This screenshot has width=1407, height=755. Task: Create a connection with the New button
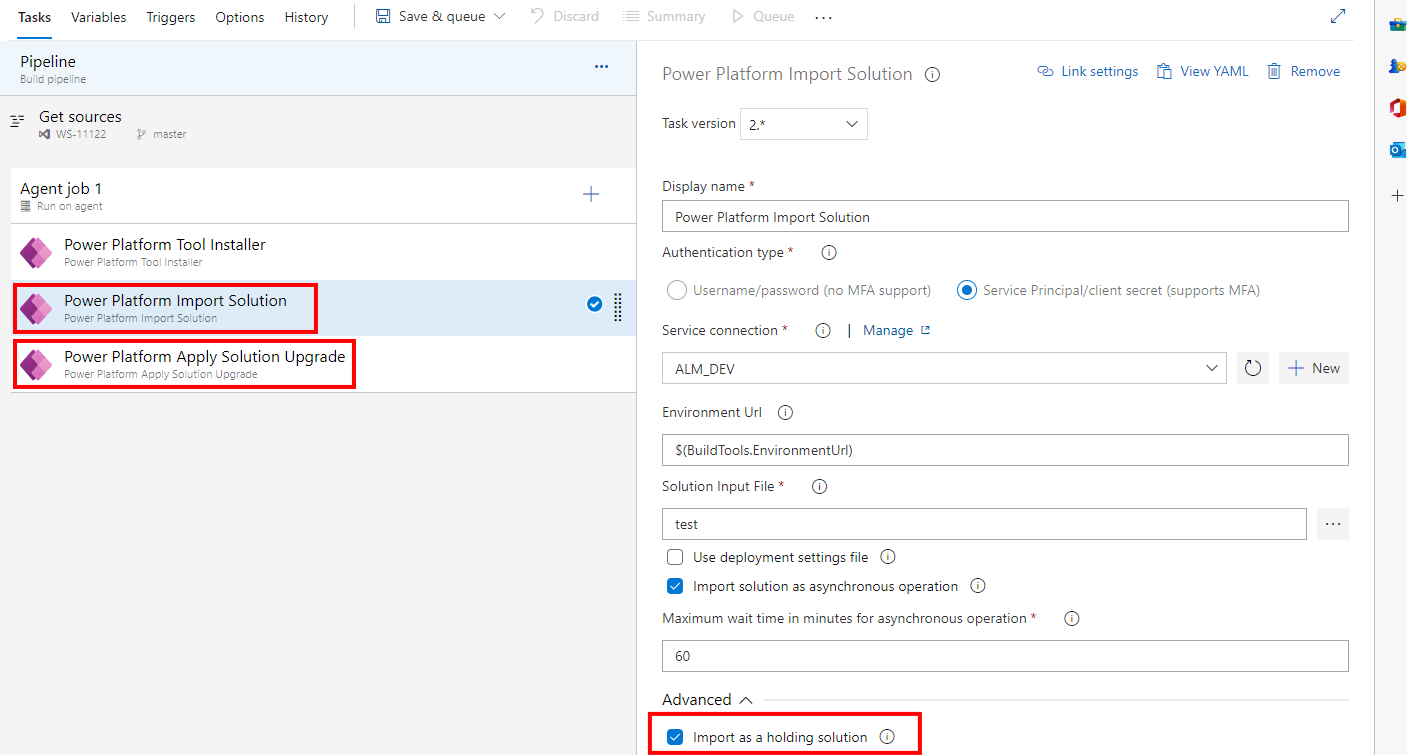[x=1313, y=368]
